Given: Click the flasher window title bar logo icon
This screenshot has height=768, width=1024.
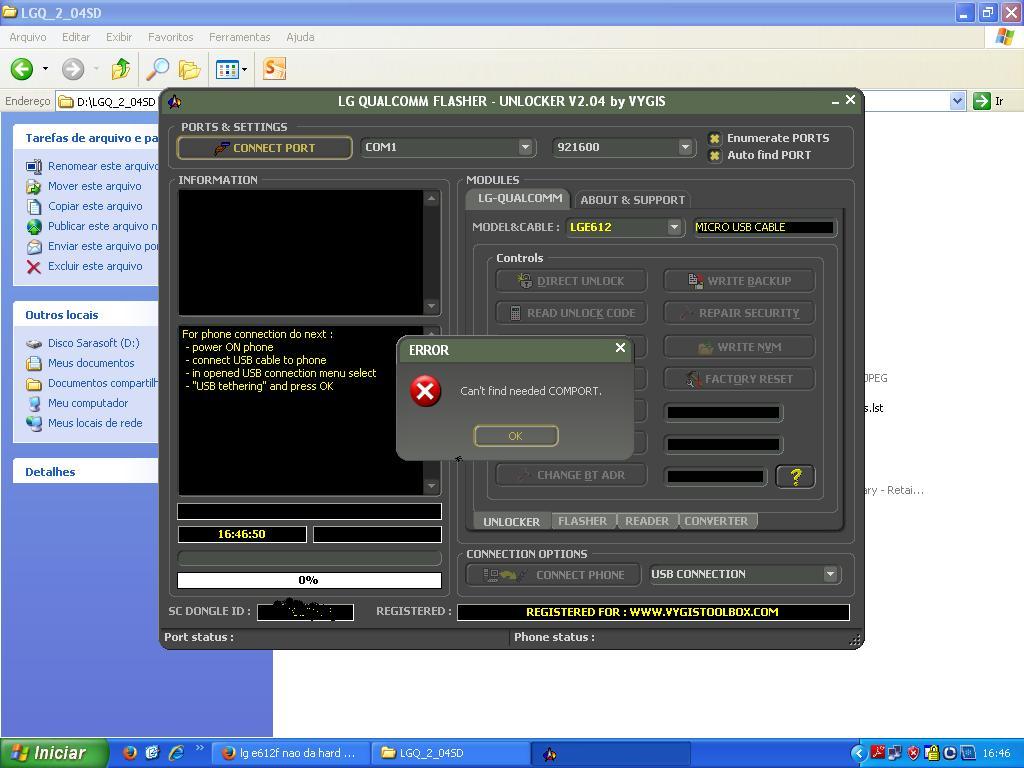Looking at the screenshot, I should point(175,101).
